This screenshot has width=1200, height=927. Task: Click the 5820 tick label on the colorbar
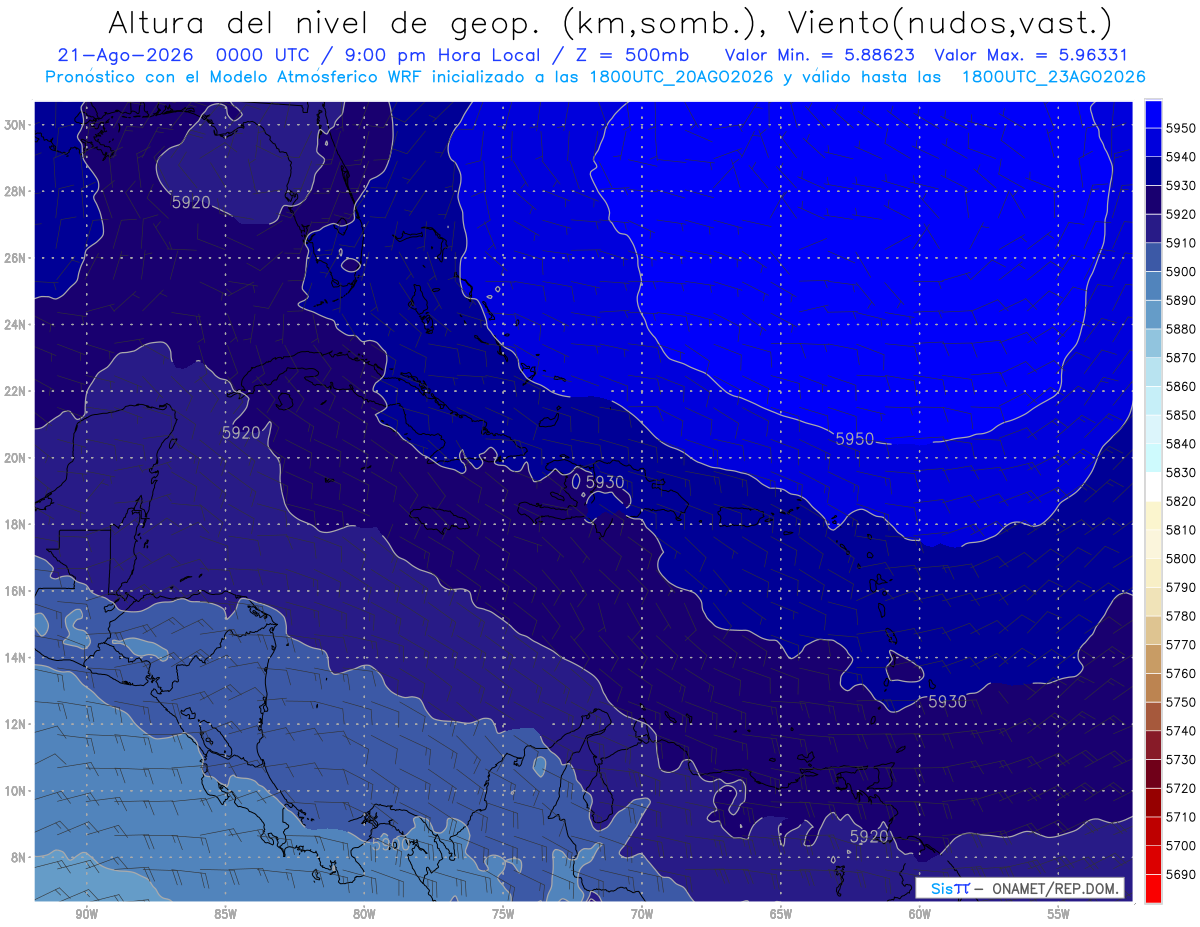tap(1181, 502)
